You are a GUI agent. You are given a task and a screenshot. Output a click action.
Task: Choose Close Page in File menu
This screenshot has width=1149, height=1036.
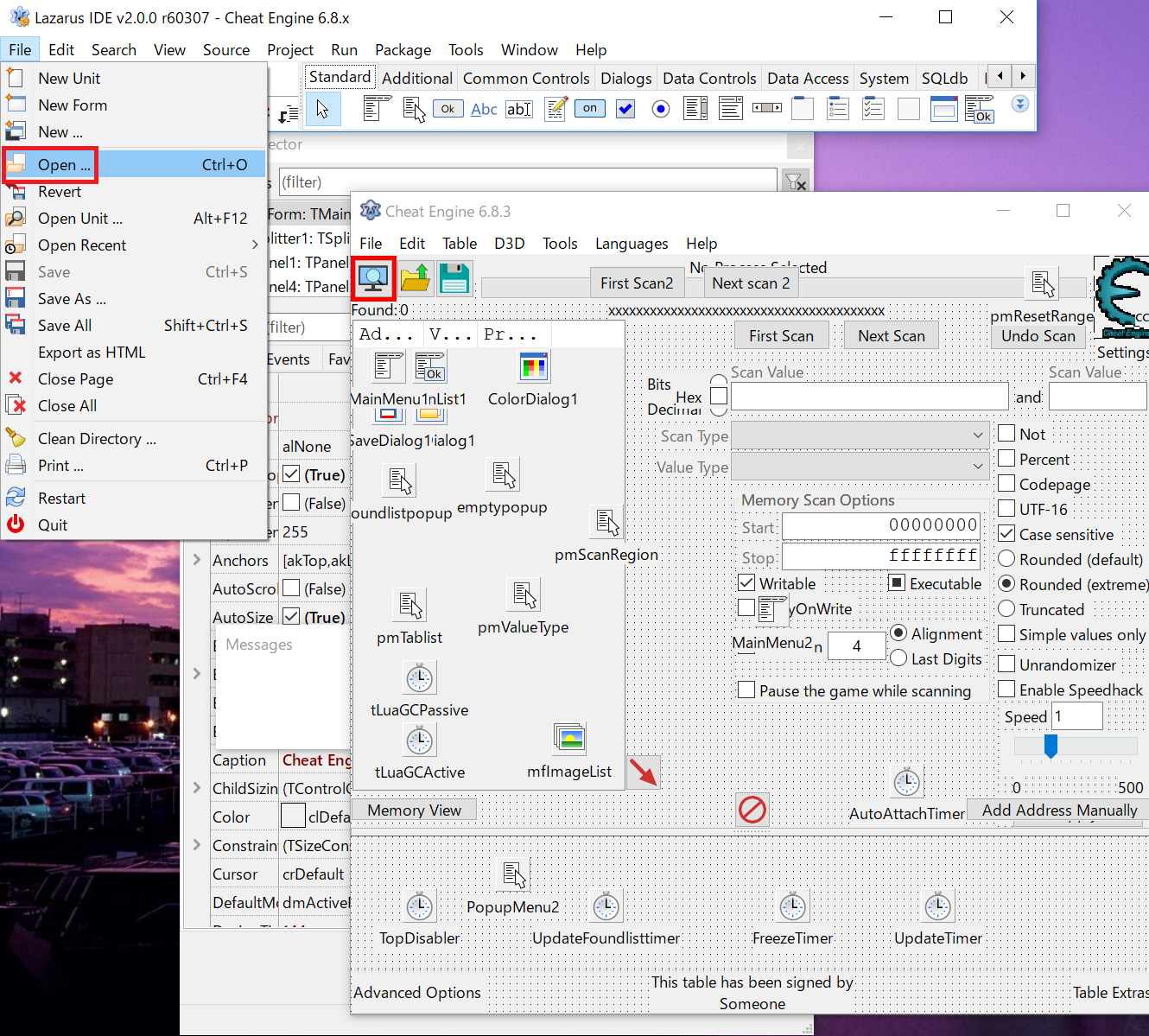point(134,379)
